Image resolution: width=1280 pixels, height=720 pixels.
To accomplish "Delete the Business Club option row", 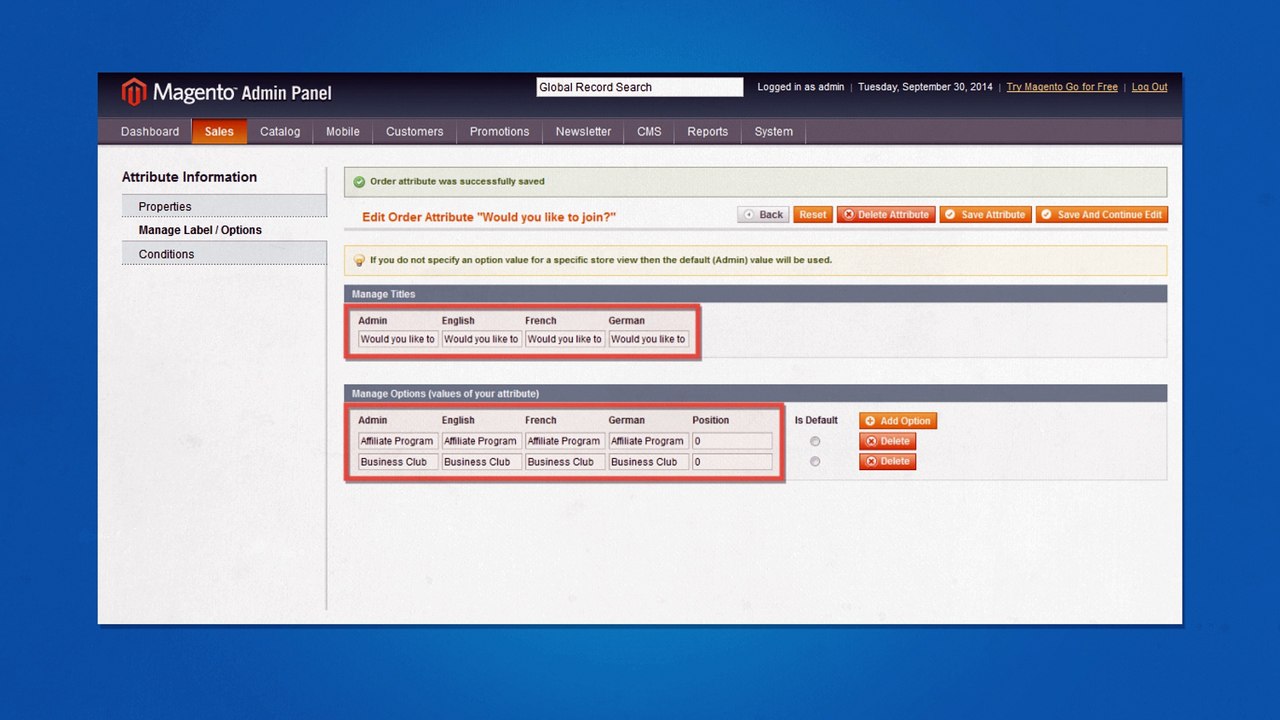I will (x=887, y=461).
